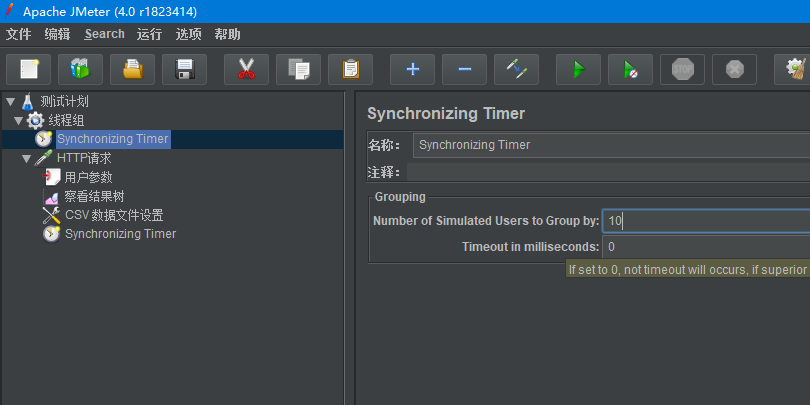Click the Synchronizing Timer panel heading
Image resolution: width=810 pixels, height=405 pixels.
coord(446,114)
